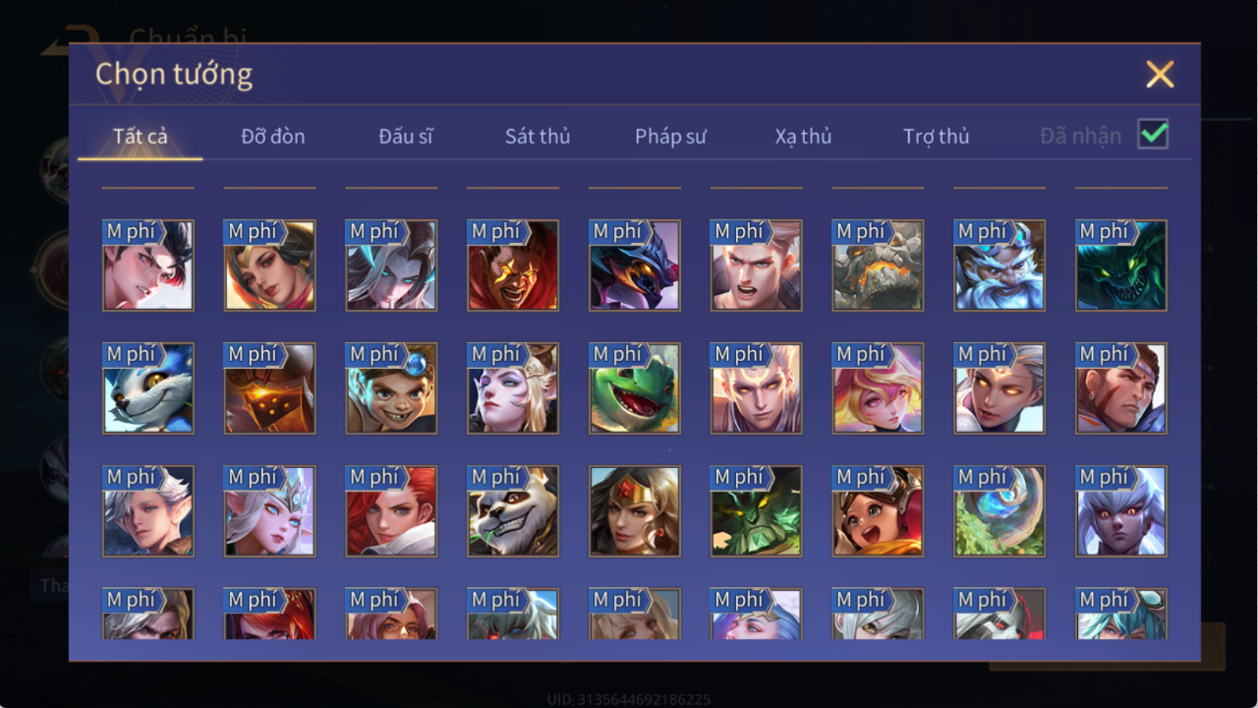Pick the white-bearded old man hero

coord(1000,265)
